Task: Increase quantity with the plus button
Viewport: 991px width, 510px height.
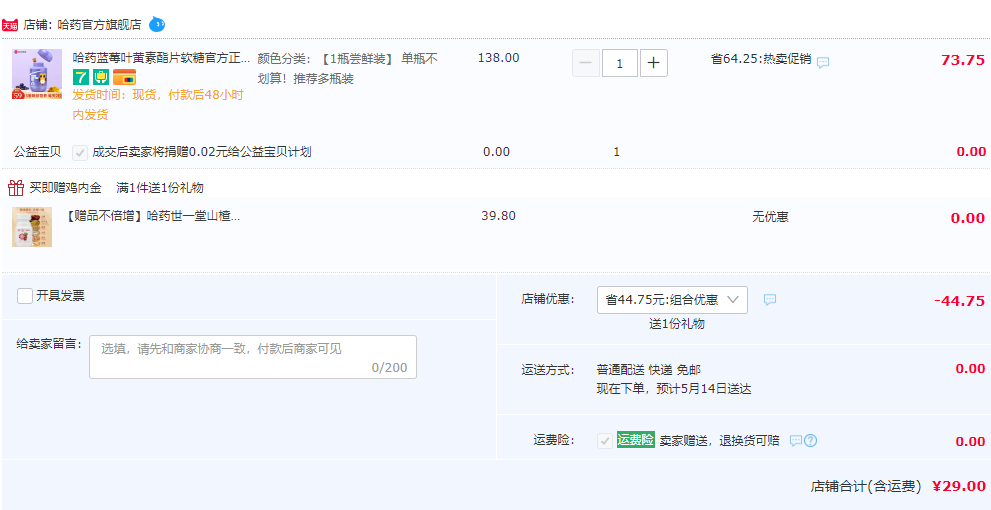Action: (x=654, y=63)
